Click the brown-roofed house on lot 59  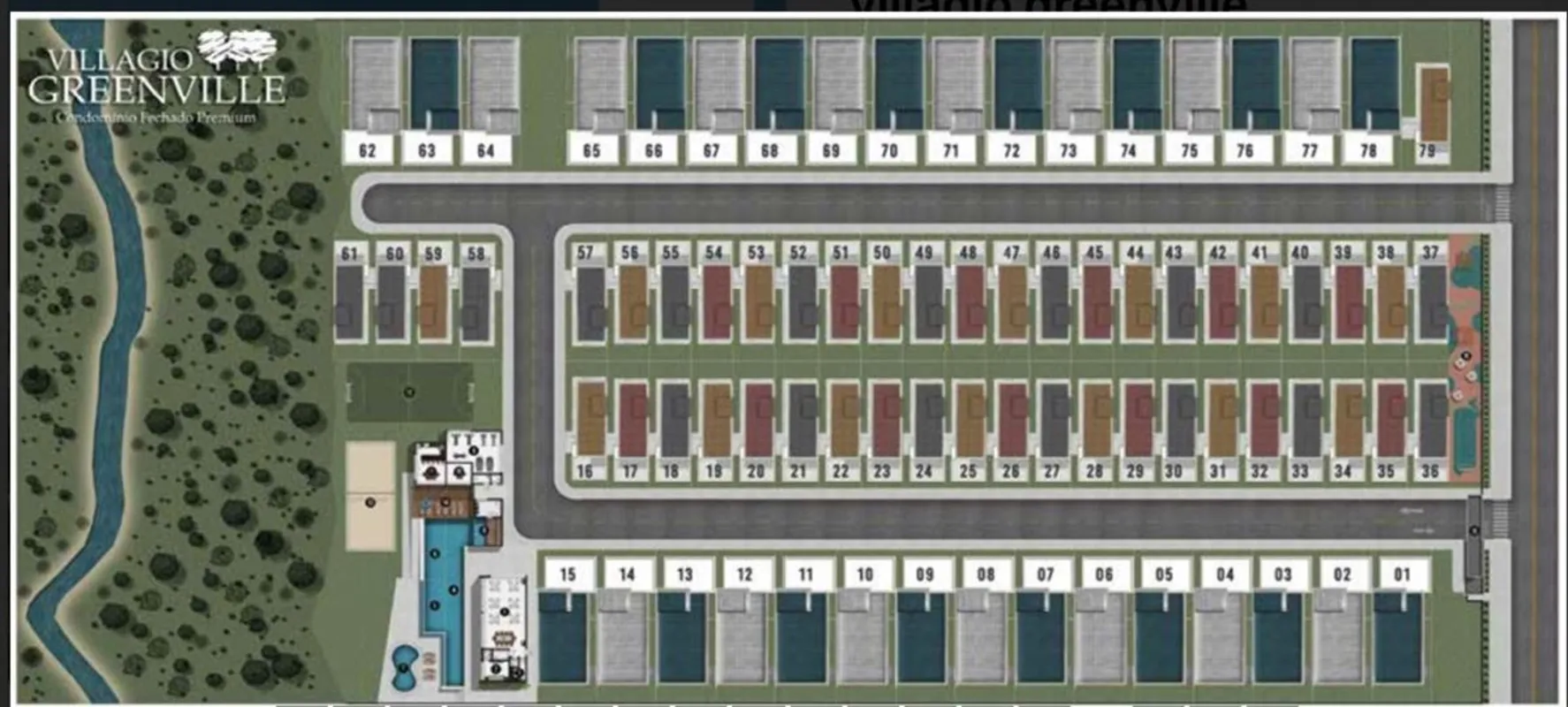(x=432, y=303)
